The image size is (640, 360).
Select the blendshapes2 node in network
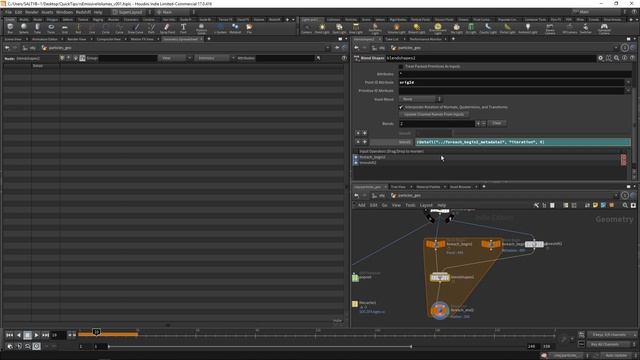coord(440,278)
